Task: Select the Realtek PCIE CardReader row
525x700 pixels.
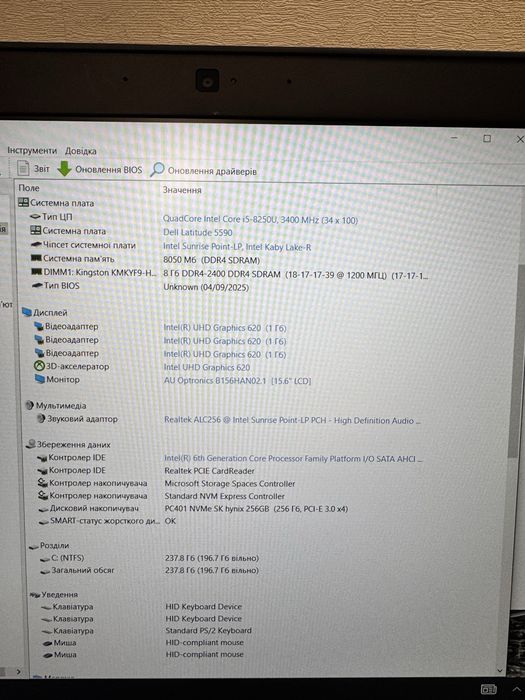Action: [x=209, y=471]
